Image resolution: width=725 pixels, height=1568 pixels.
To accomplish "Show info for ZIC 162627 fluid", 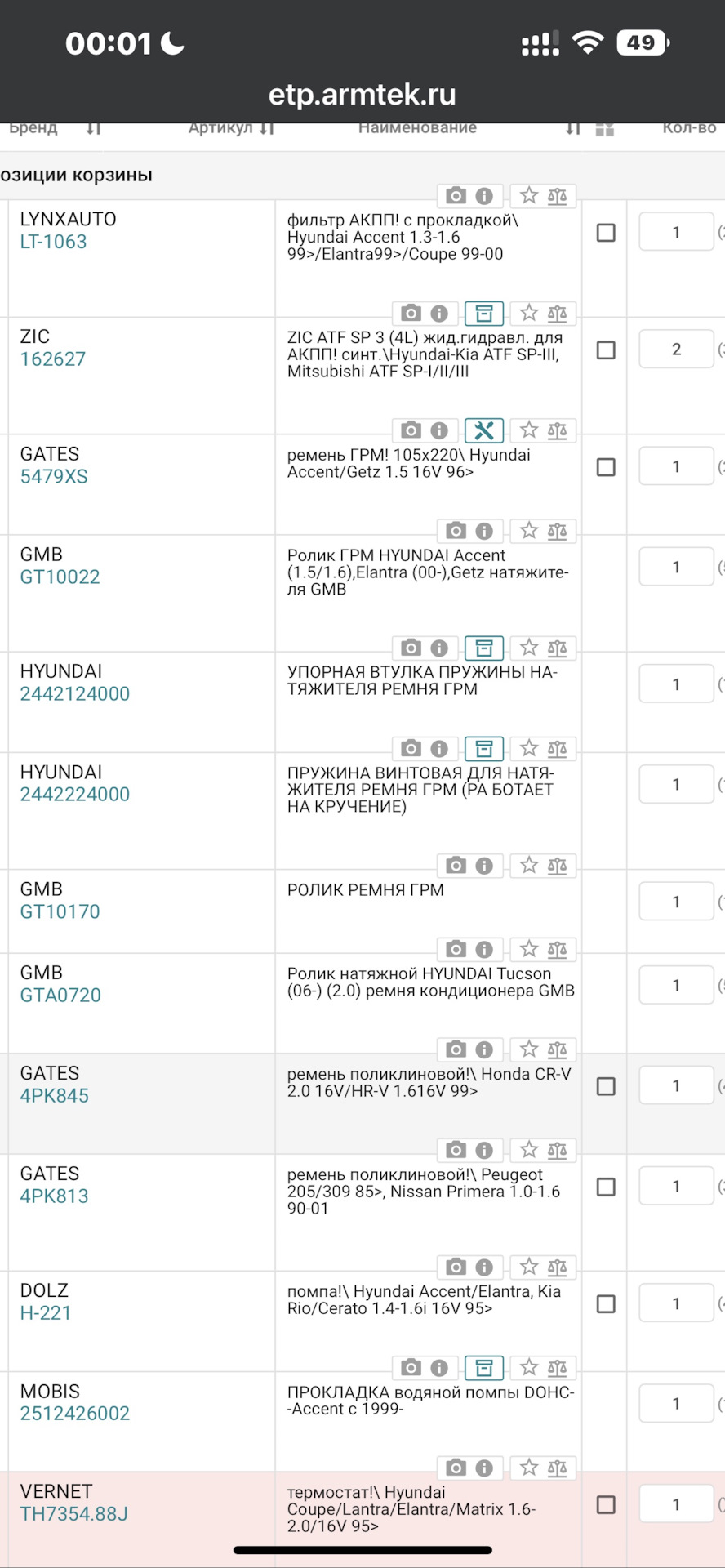I will coord(439,314).
